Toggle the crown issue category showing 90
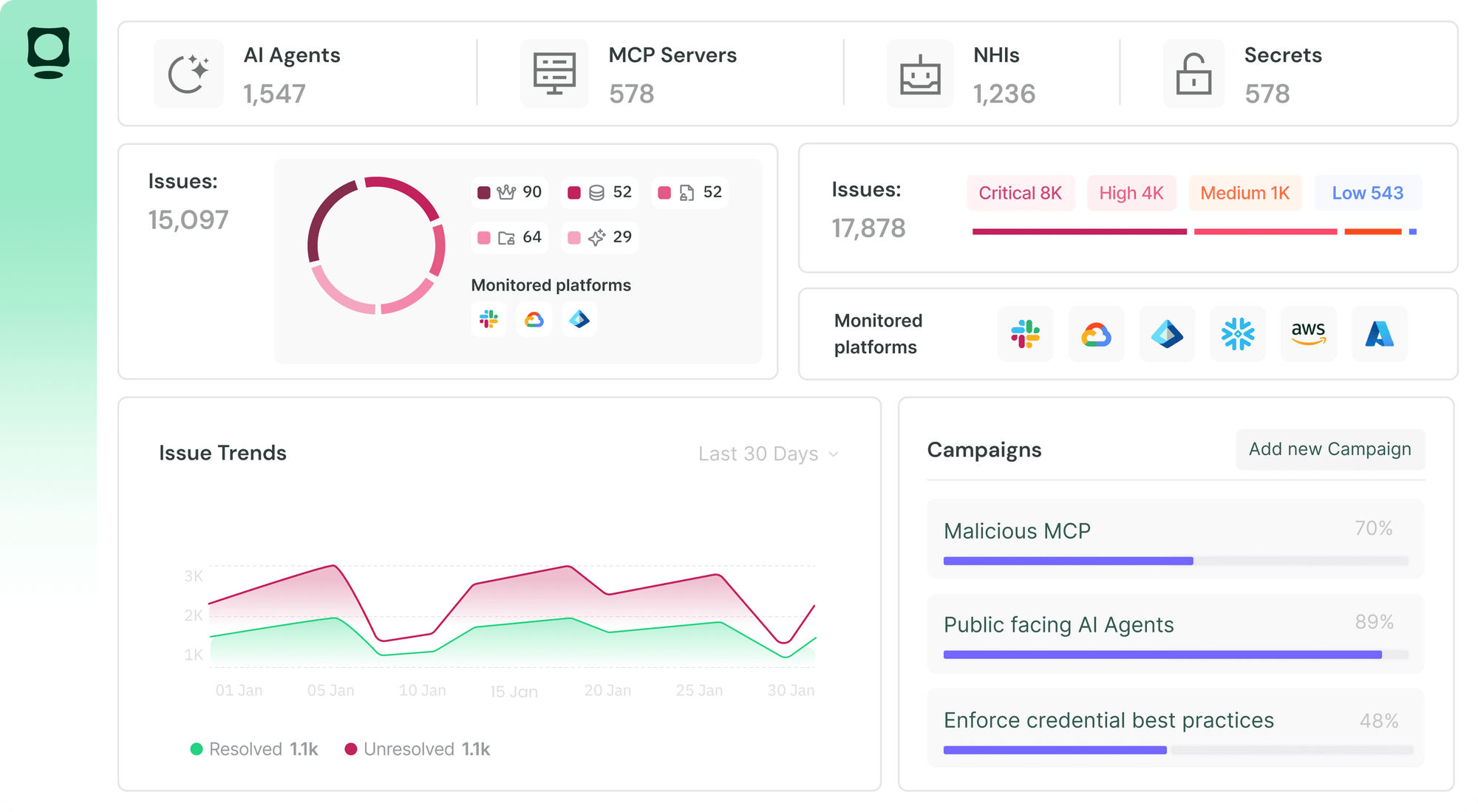Viewport: 1478px width, 812px height. [510, 192]
